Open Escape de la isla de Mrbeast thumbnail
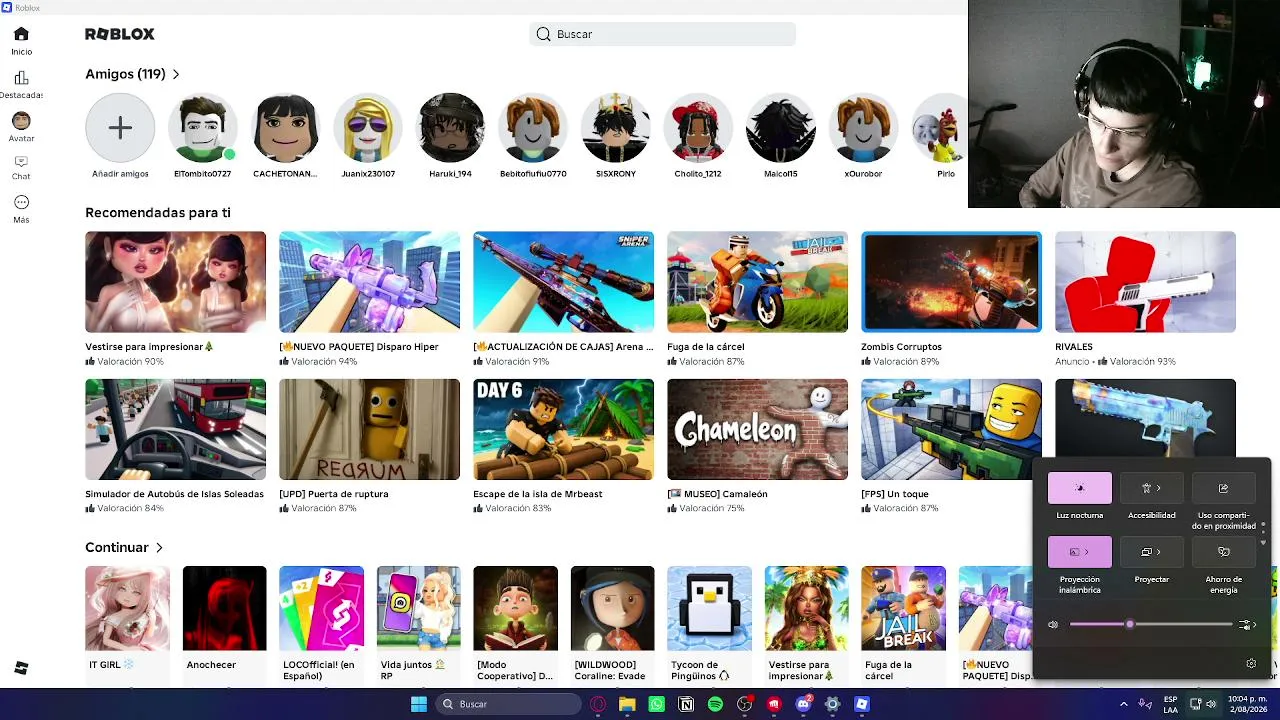This screenshot has width=1280, height=720. [563, 429]
